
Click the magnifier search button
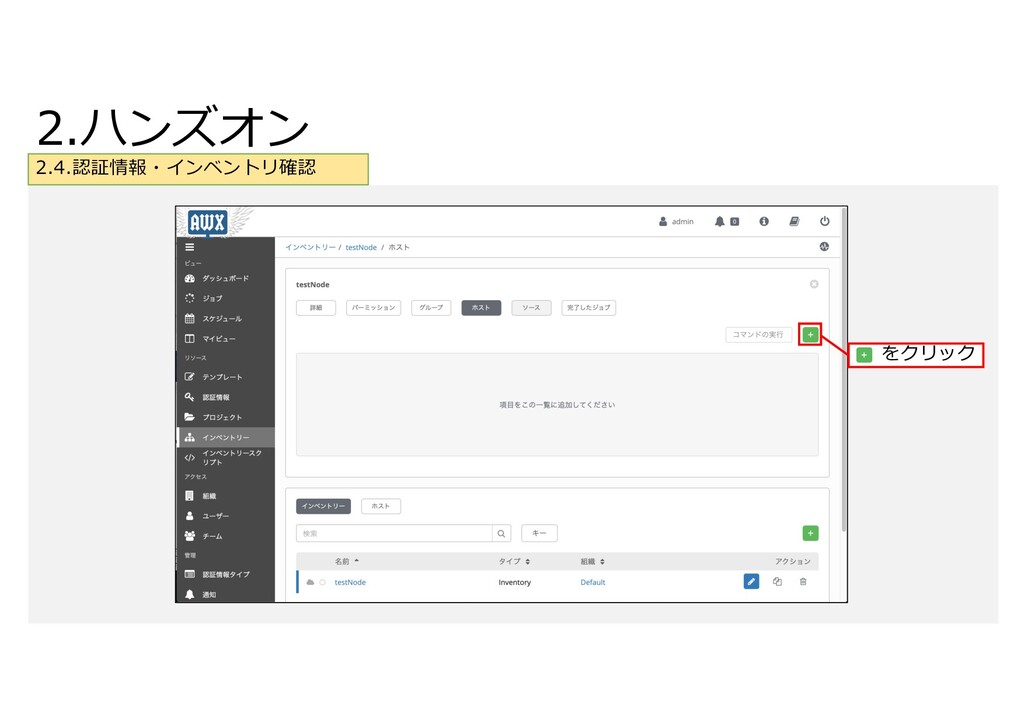coord(501,533)
